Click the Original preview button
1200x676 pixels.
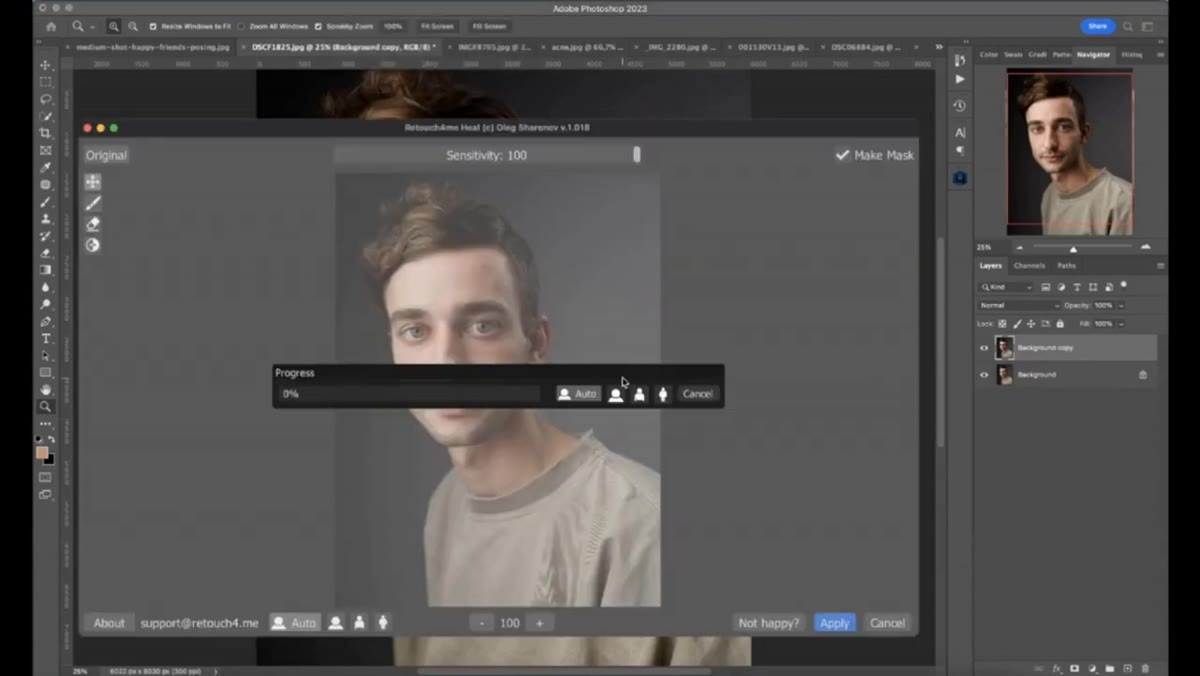click(x=106, y=155)
